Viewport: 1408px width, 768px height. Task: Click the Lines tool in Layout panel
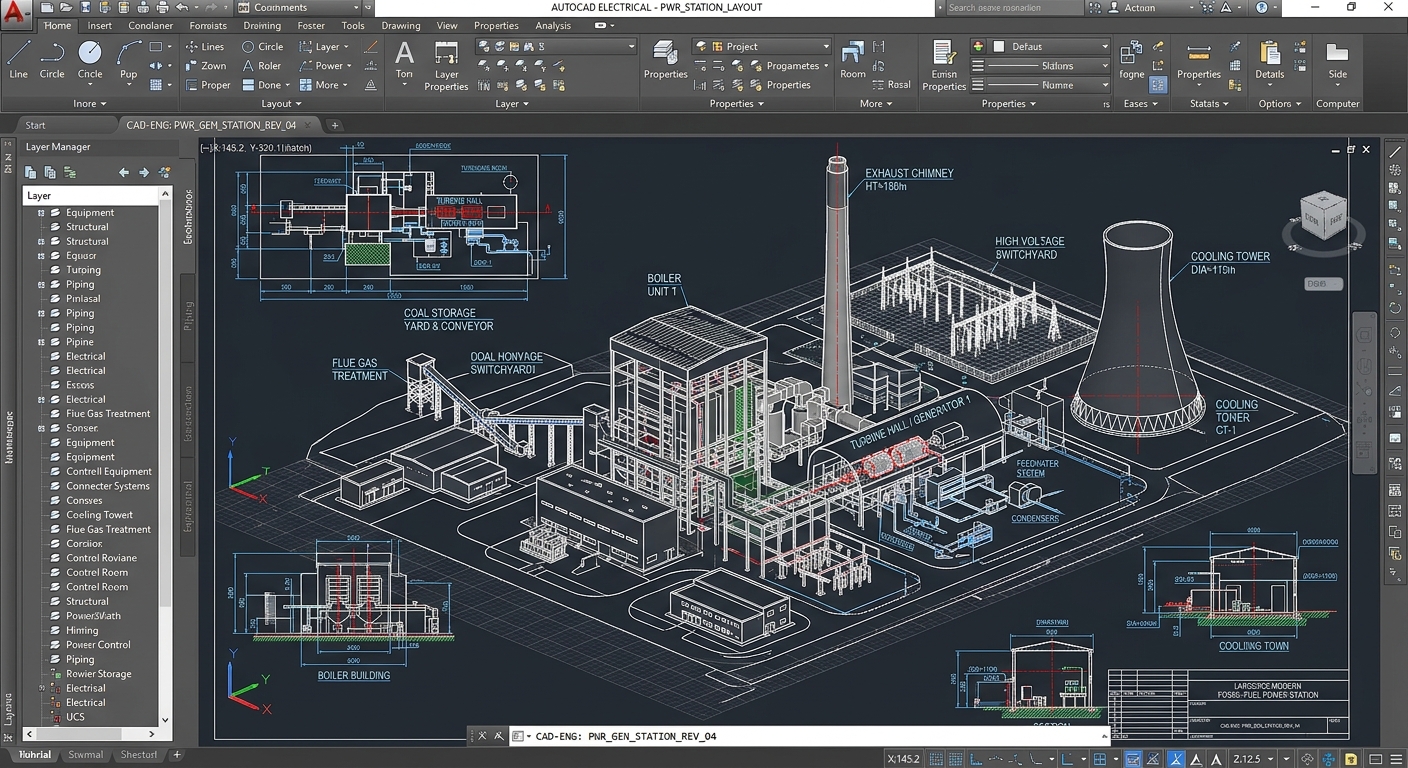(x=204, y=46)
